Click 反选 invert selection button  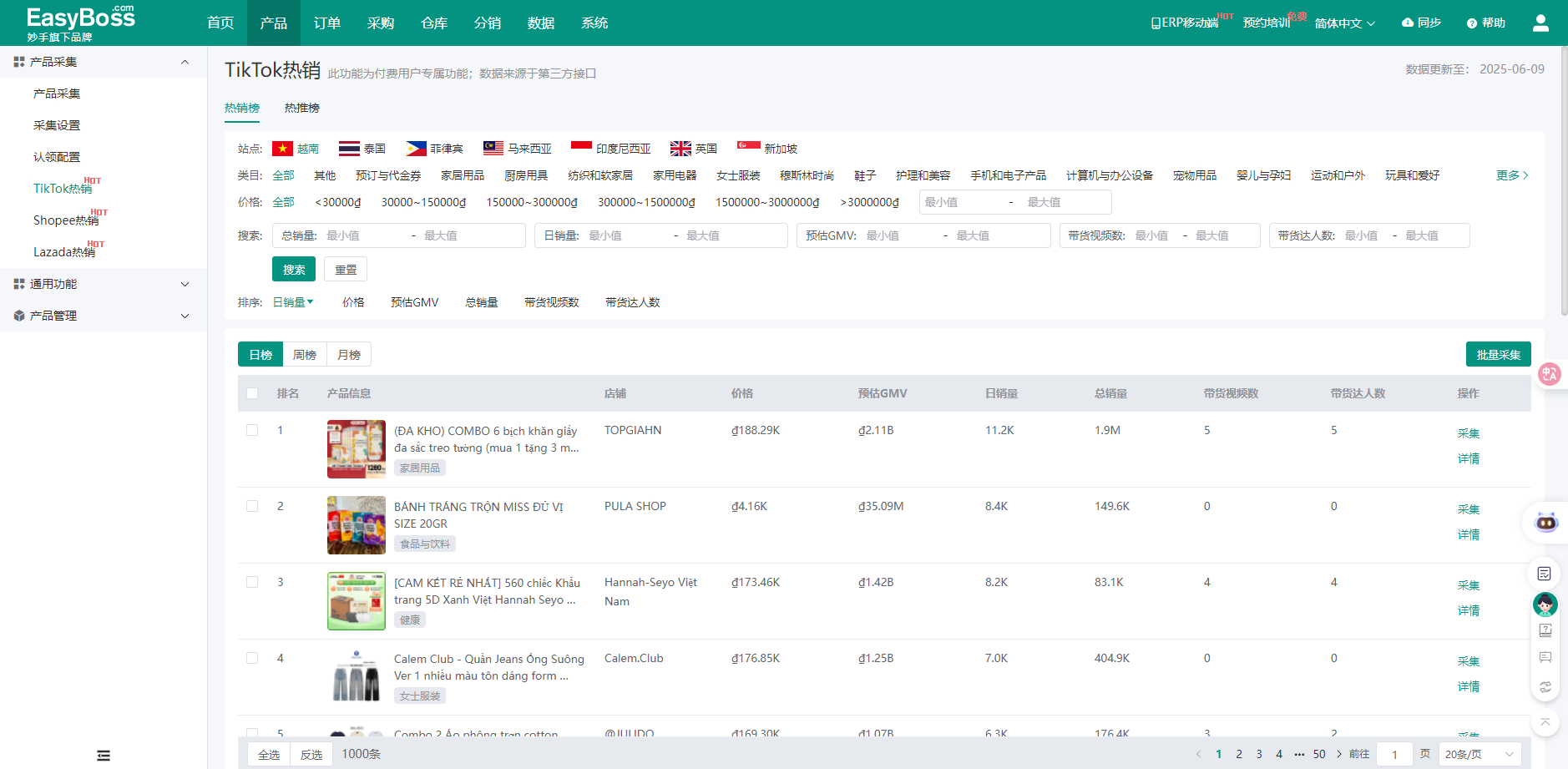click(x=311, y=754)
